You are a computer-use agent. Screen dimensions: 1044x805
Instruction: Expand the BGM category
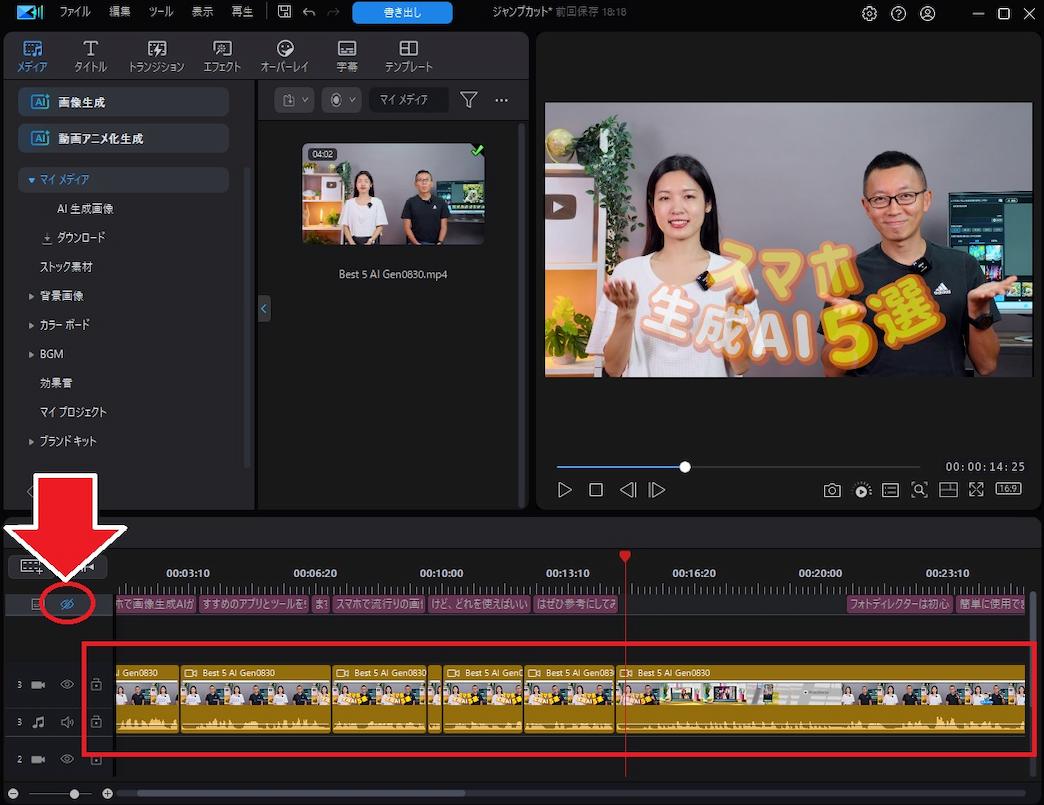point(32,354)
